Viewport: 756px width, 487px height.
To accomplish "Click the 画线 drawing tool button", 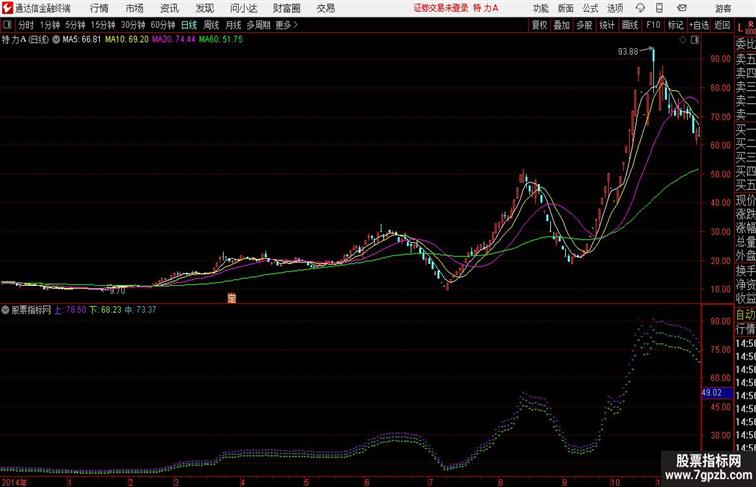I will coord(630,25).
